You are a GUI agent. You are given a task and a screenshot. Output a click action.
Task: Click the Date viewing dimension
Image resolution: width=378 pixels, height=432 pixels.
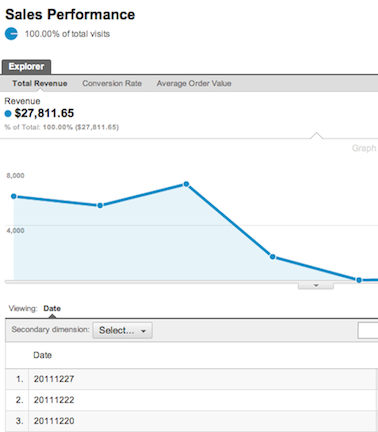click(52, 308)
